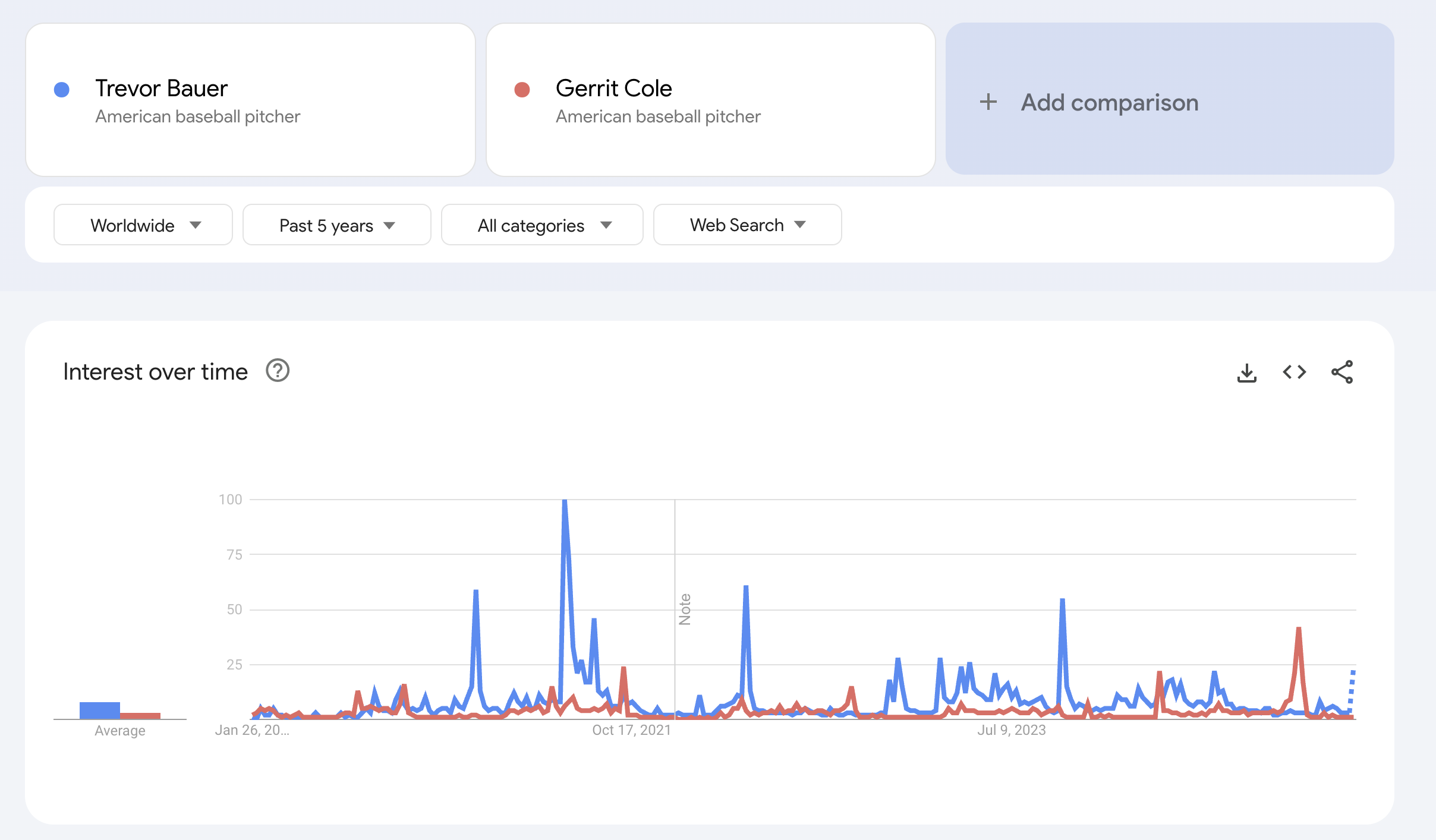Click the peak spike on the blue line
Image resolution: width=1436 pixels, height=840 pixels.
(x=564, y=502)
